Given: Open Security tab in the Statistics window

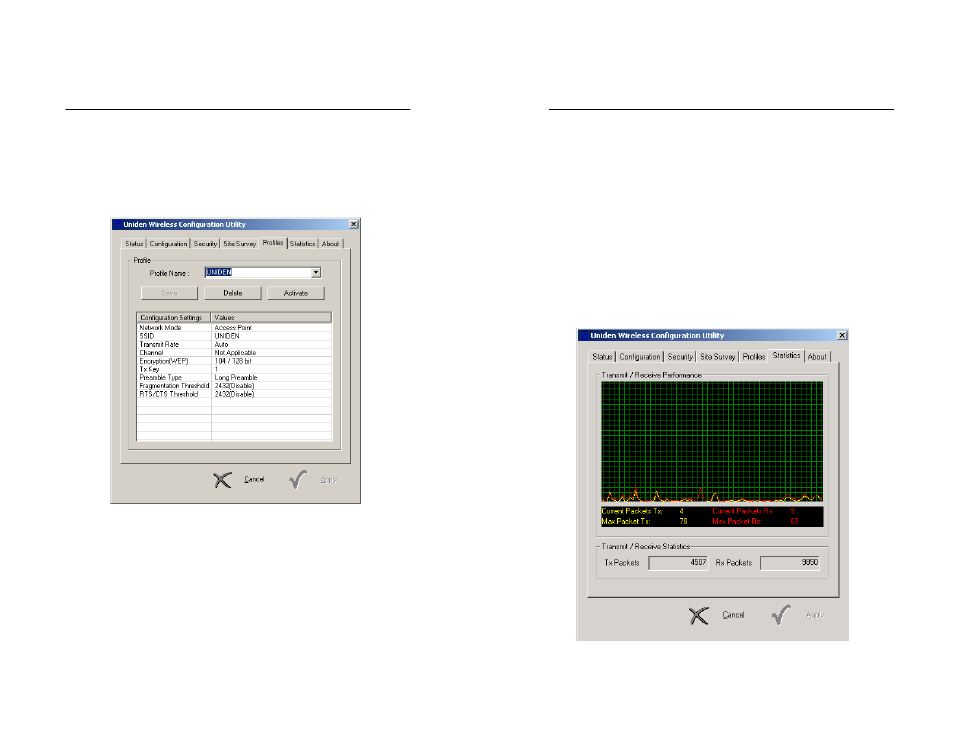Looking at the screenshot, I should [680, 357].
